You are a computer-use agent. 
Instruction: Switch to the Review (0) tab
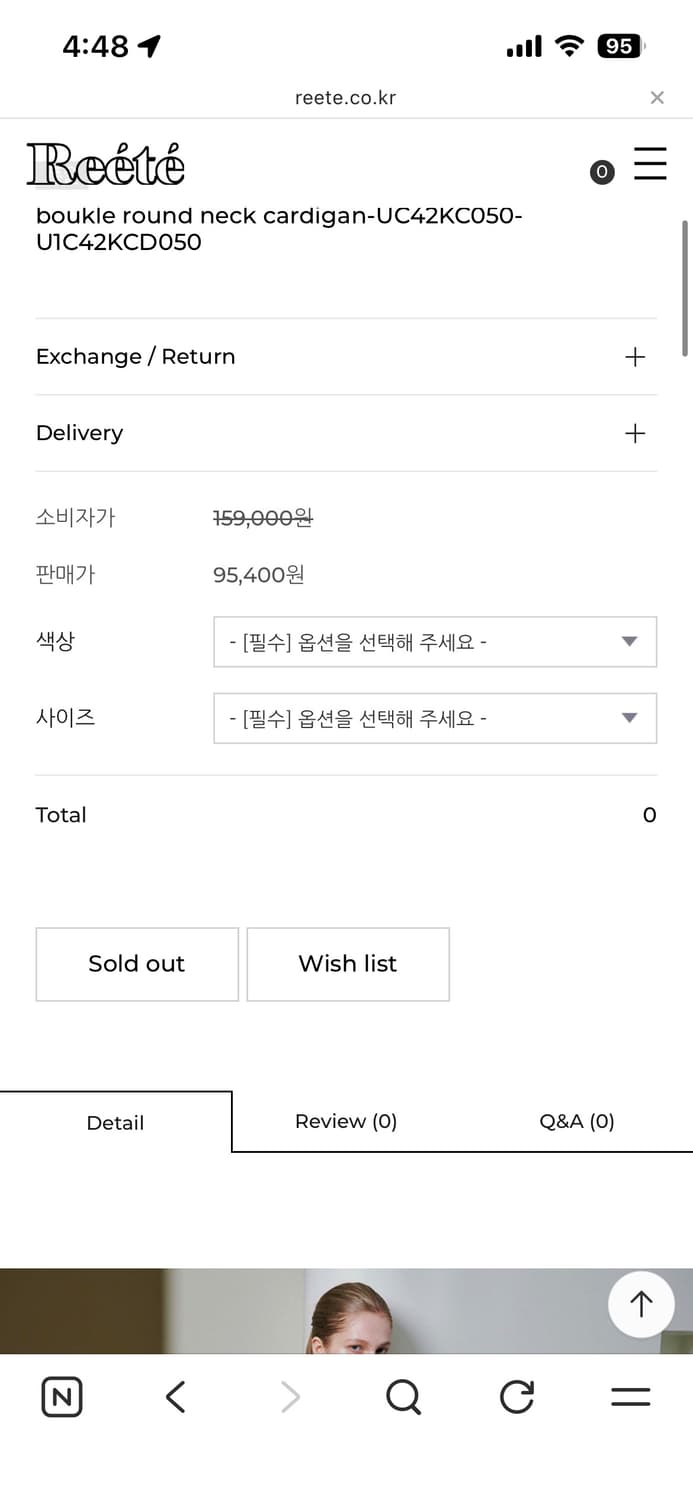(346, 1121)
